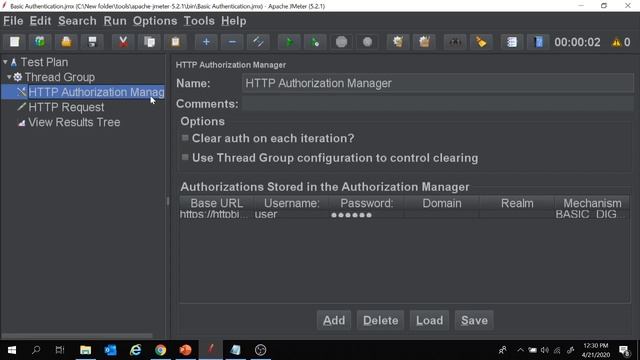This screenshot has height=360, width=640.
Task: Click the Mechanism column header
Action: (x=592, y=203)
